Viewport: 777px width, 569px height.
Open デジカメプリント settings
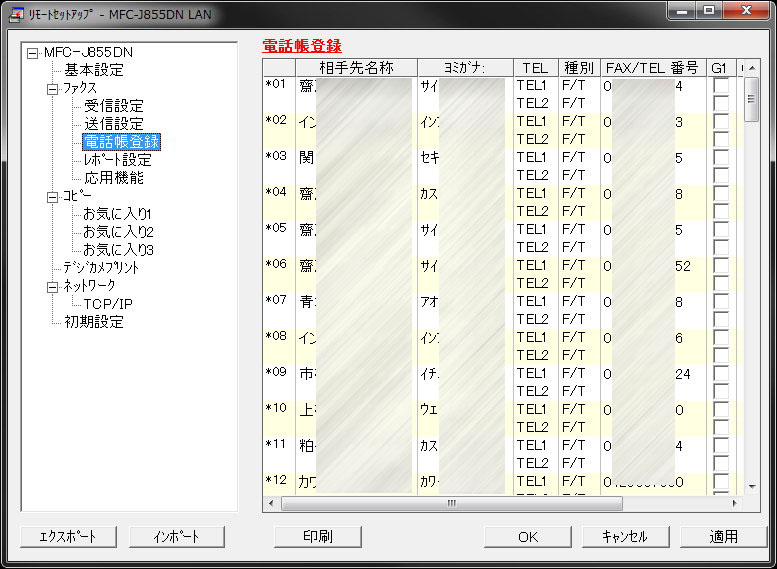101,268
